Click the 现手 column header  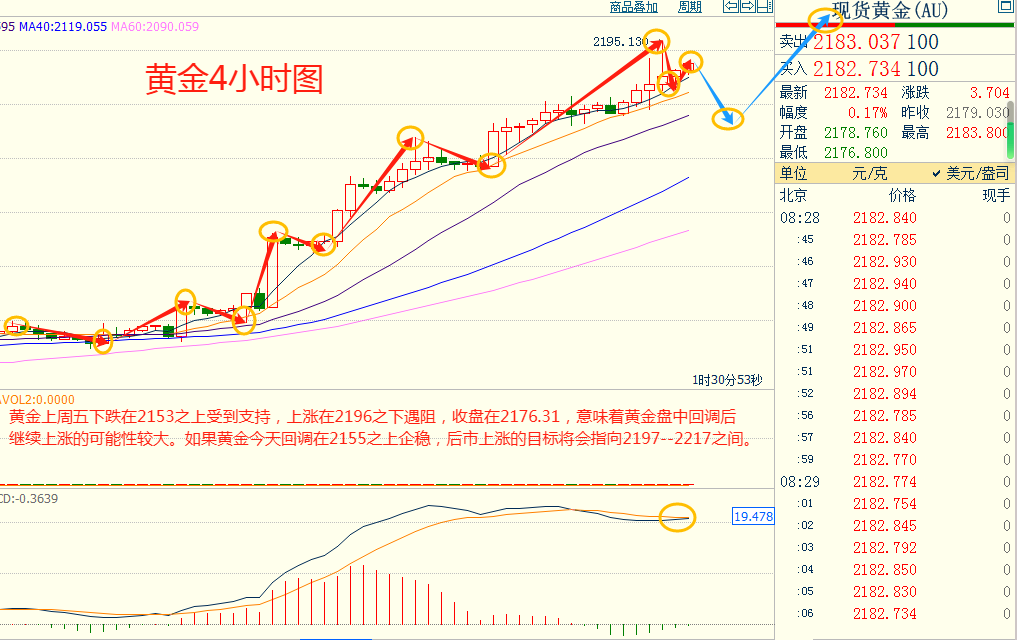[996, 195]
